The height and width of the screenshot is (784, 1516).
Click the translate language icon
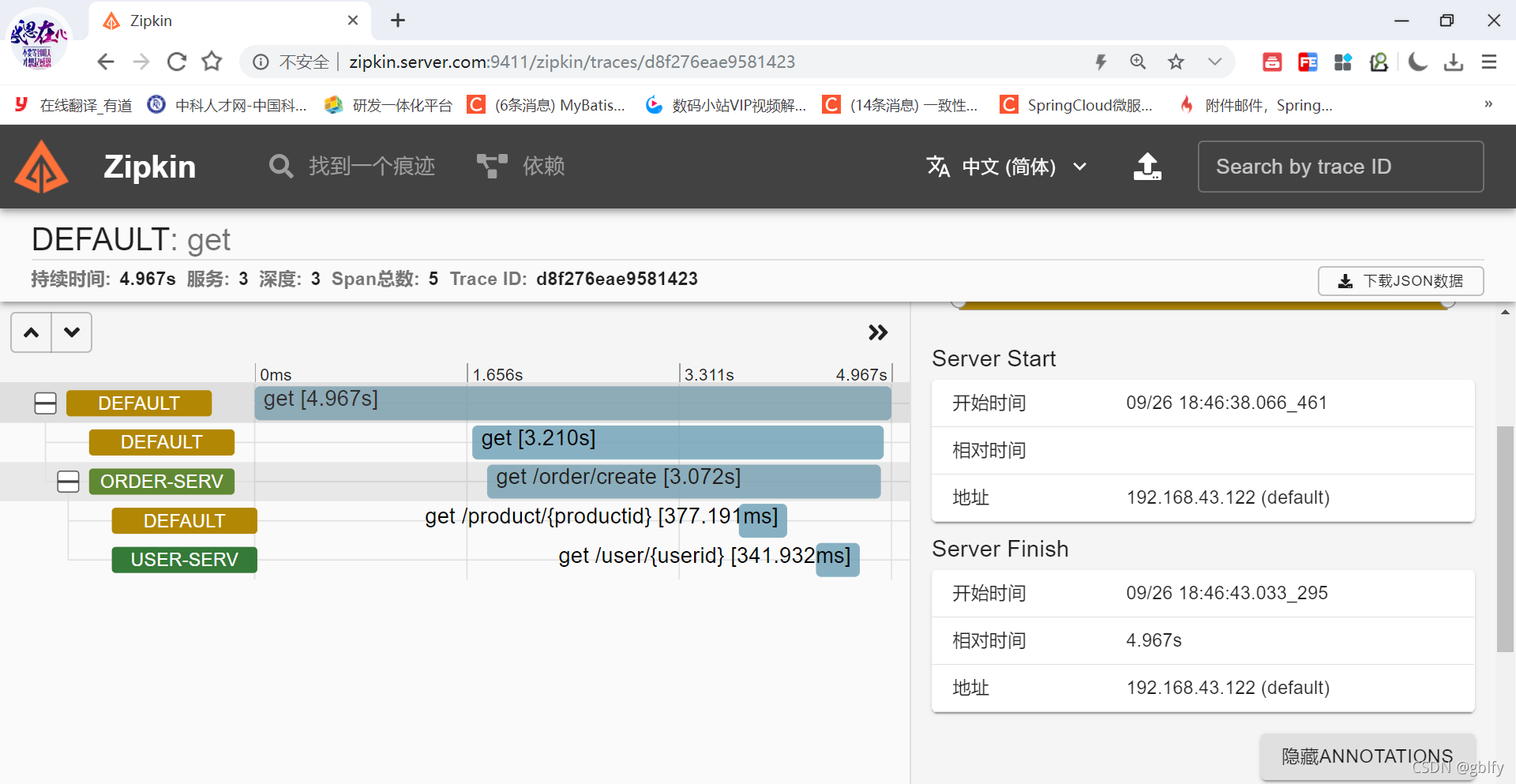click(938, 167)
